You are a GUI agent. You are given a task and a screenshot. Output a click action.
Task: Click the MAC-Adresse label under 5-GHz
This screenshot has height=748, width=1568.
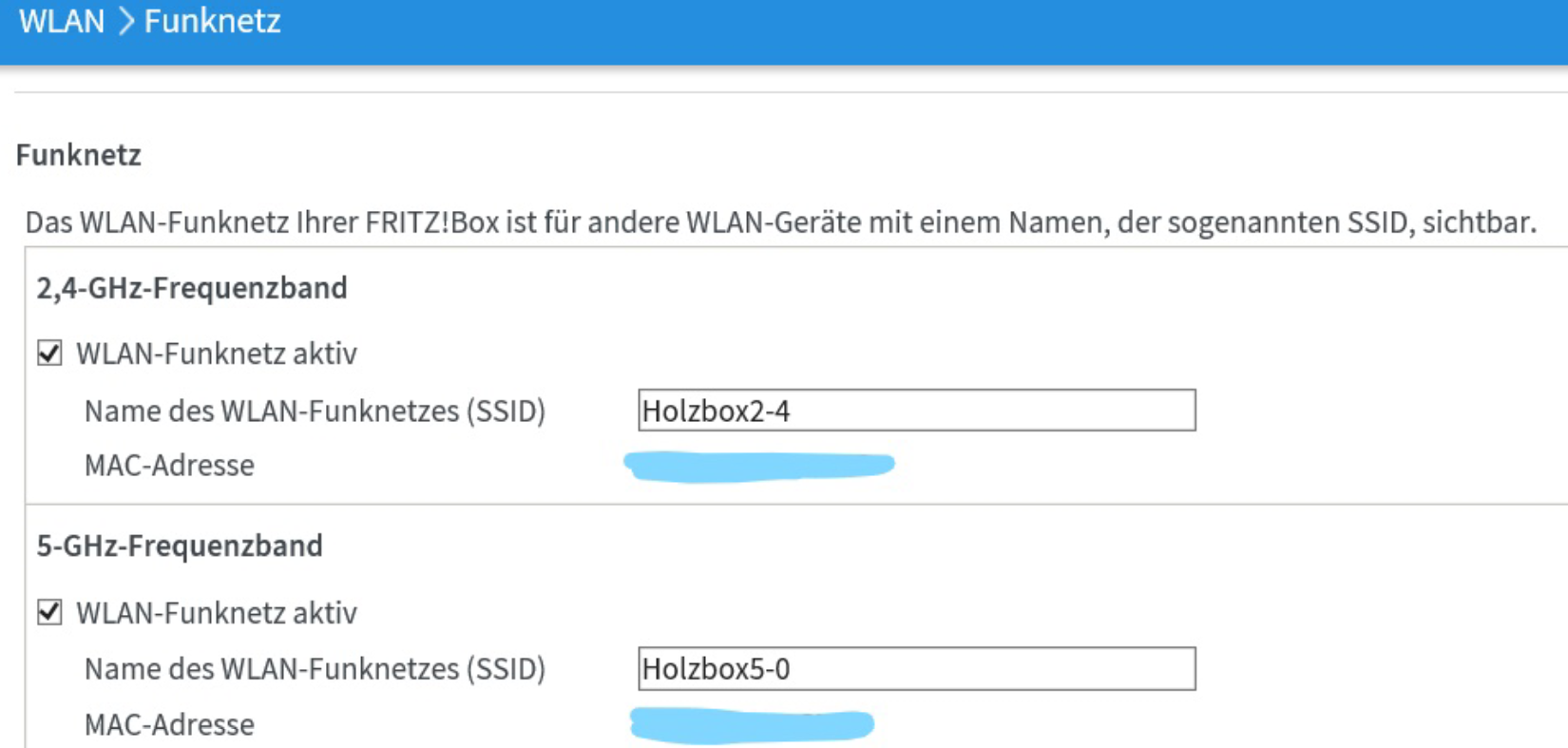(169, 724)
